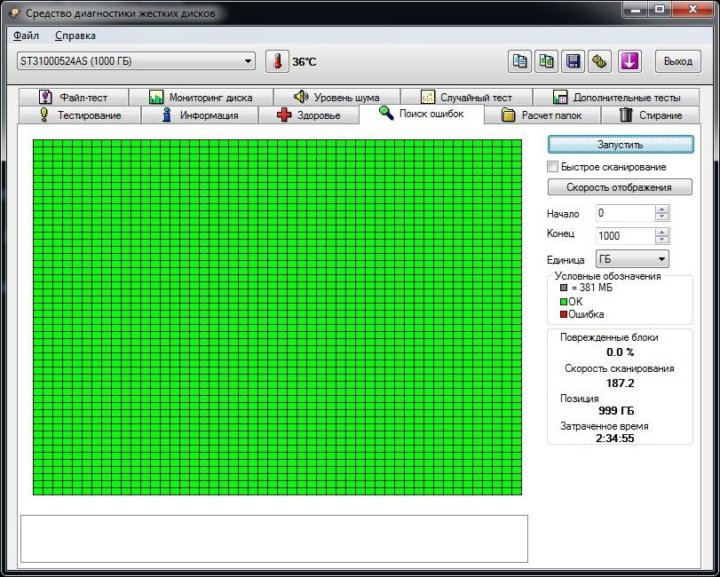The width and height of the screenshot is (720, 577).
Task: Click the purple down arrow icon
Action: [x=628, y=62]
